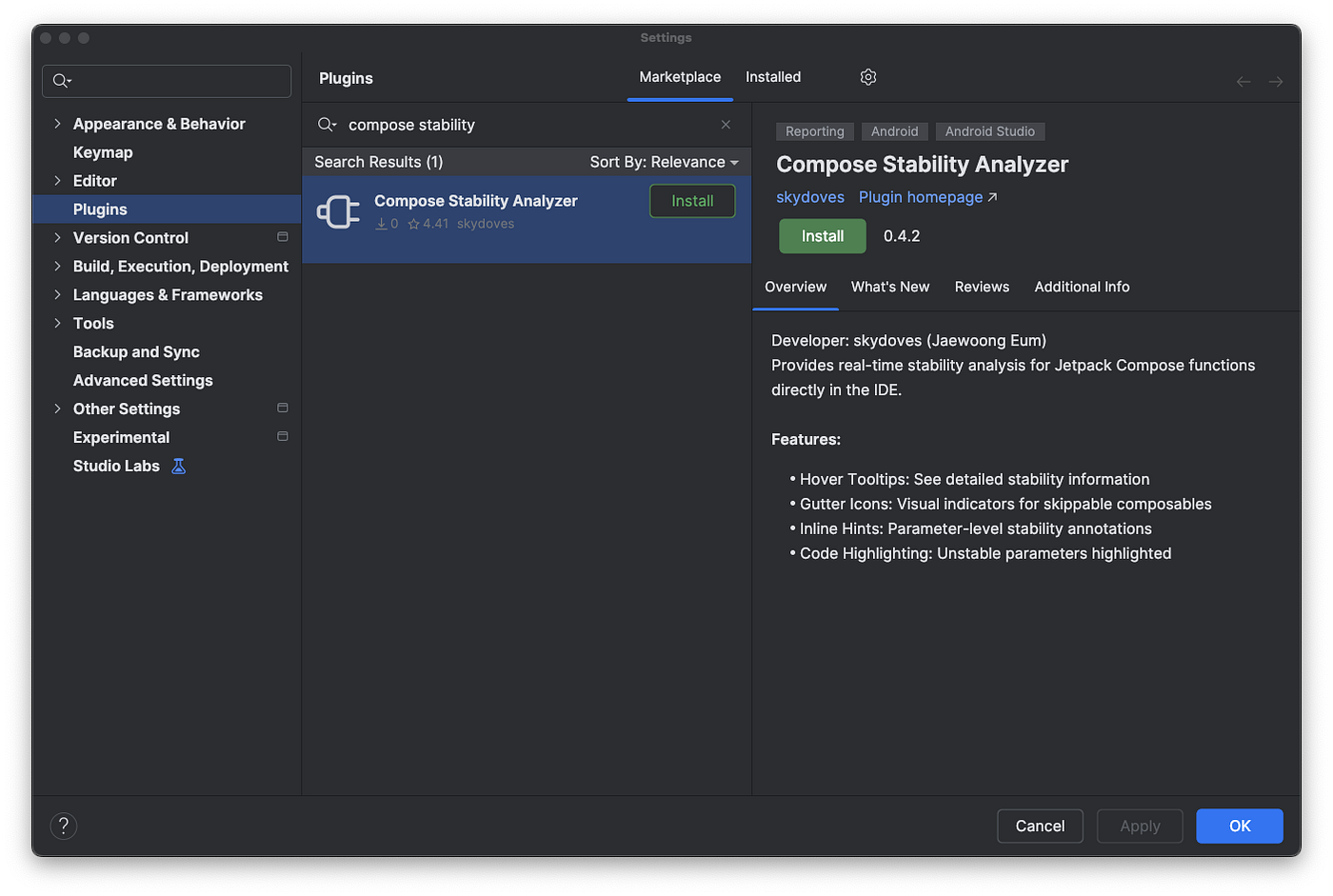Open the Reviews tab
This screenshot has height=896, width=1333.
coord(982,287)
